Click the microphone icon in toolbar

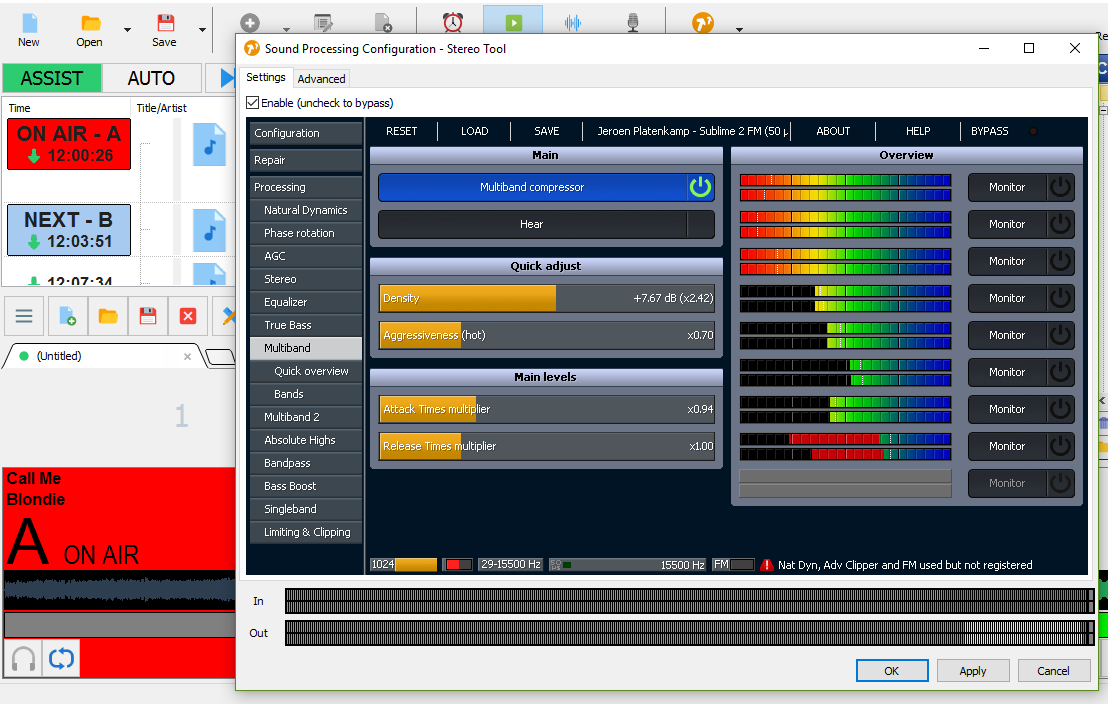point(632,23)
